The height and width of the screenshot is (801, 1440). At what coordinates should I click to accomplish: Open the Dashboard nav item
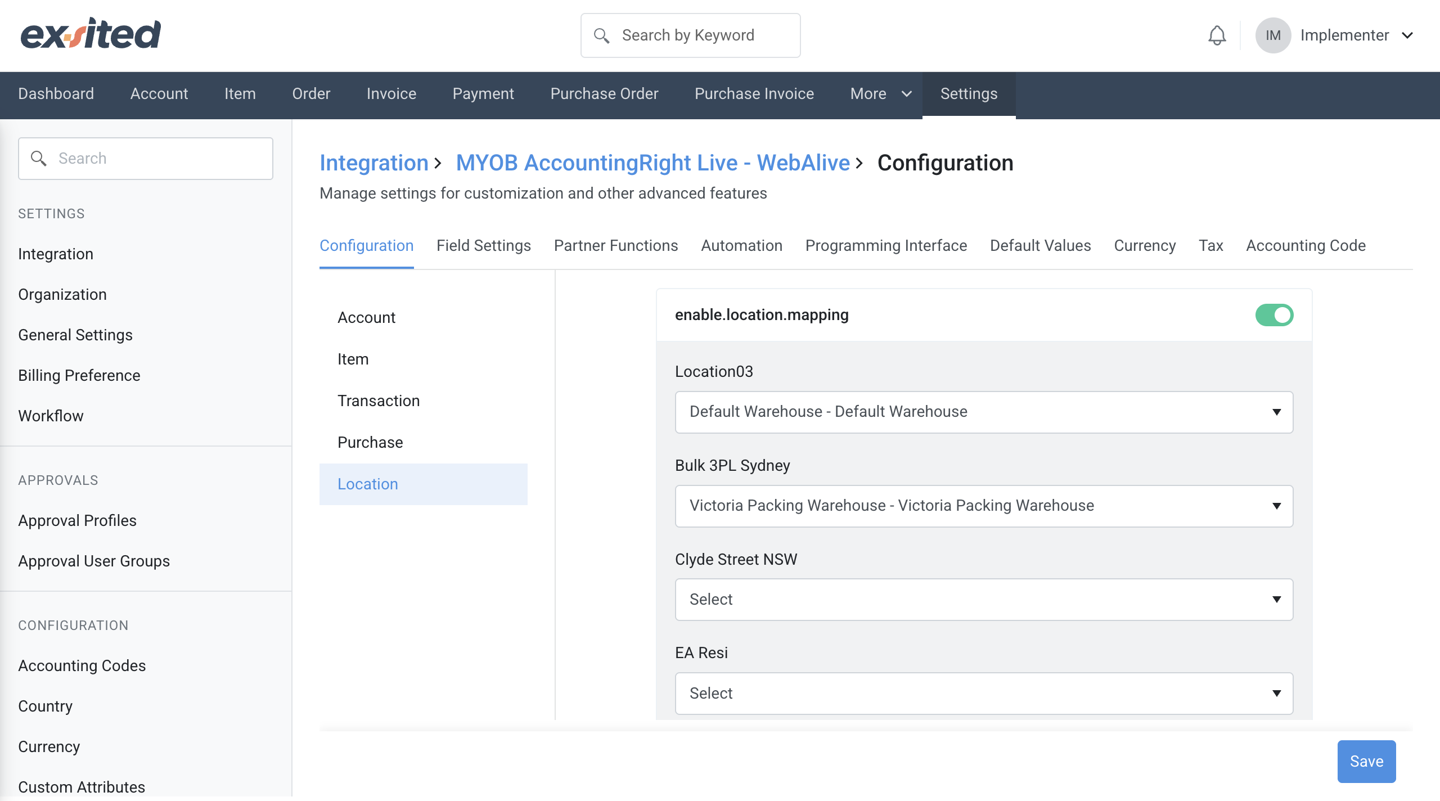[56, 94]
